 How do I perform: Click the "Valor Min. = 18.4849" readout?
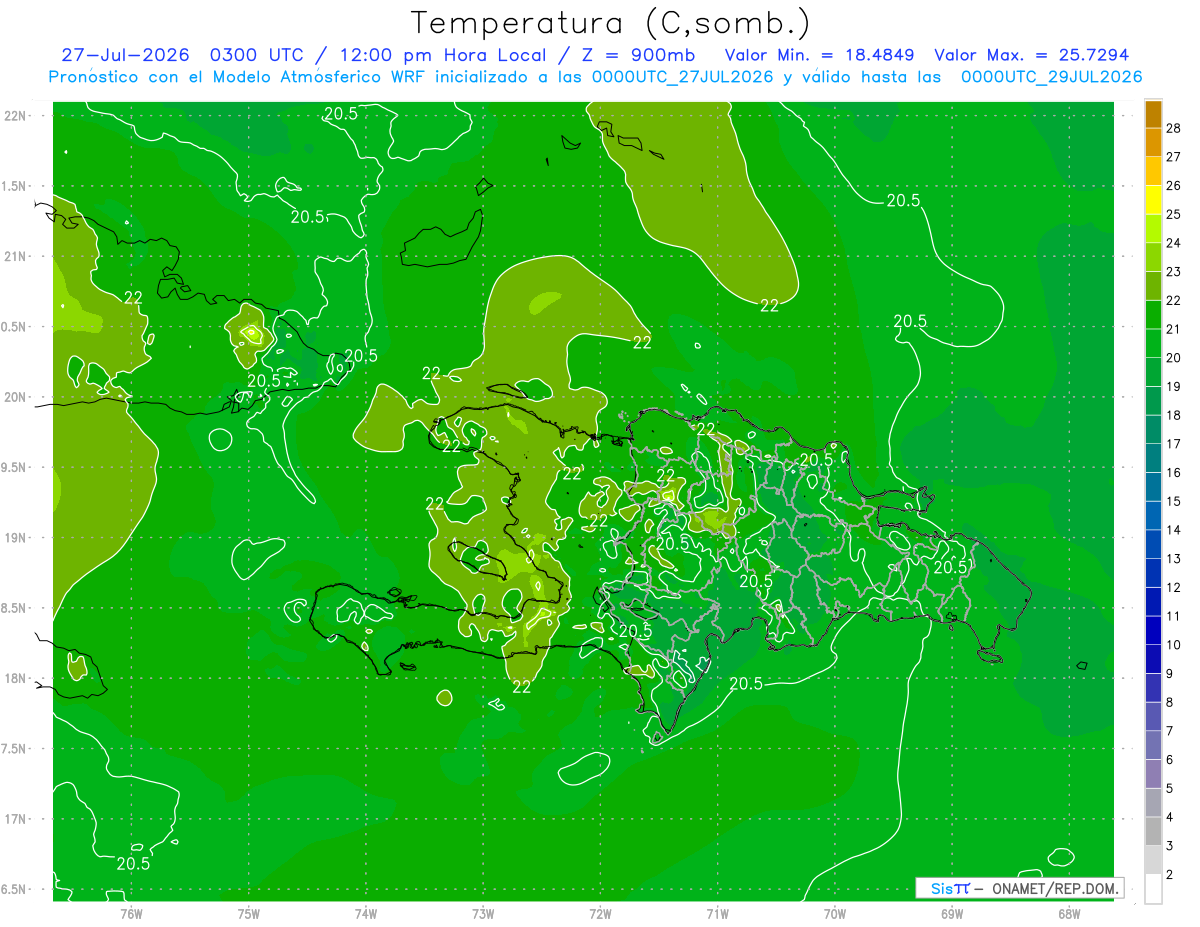tap(819, 55)
